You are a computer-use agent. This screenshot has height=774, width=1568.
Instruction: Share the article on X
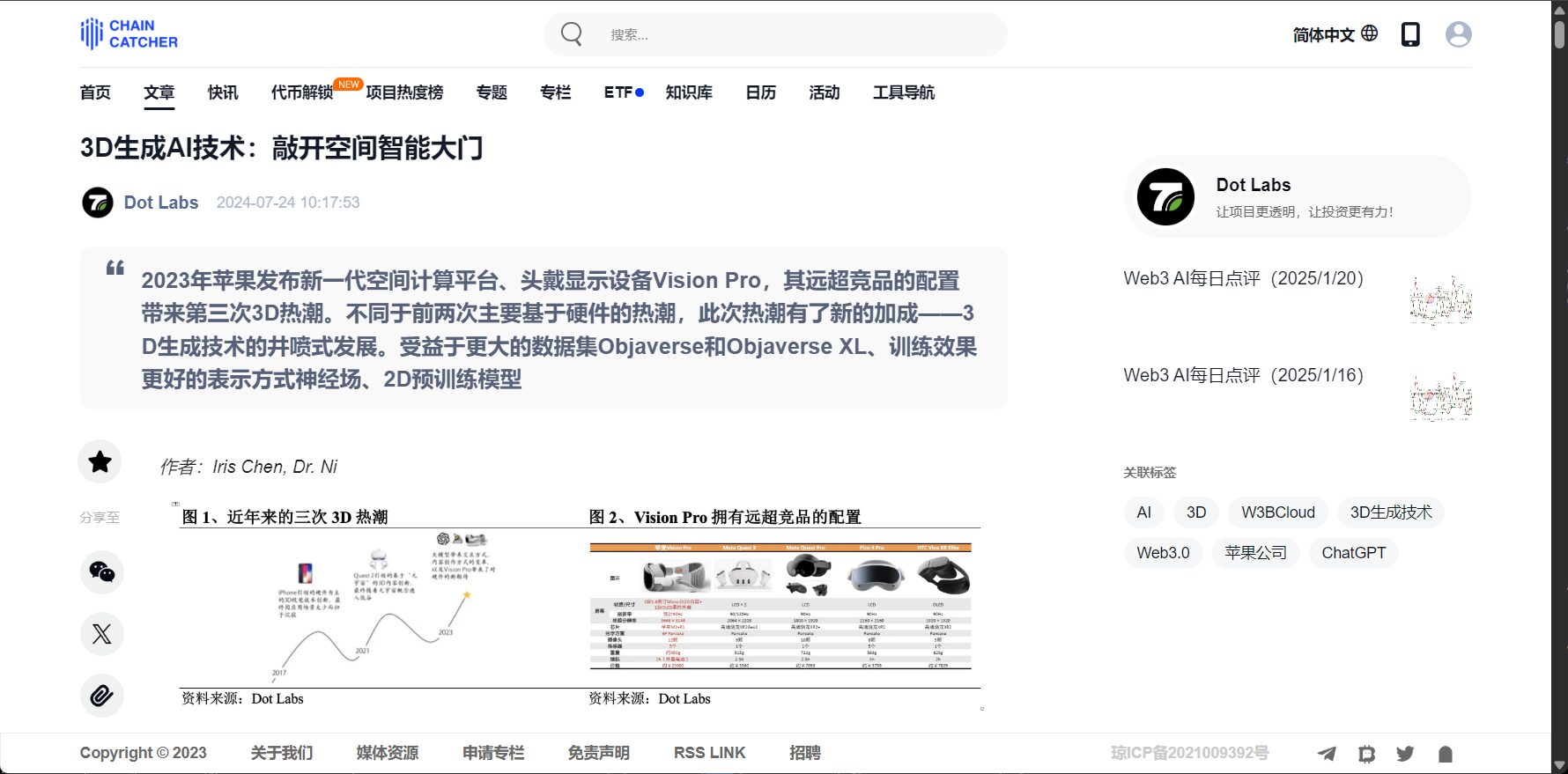[x=102, y=634]
